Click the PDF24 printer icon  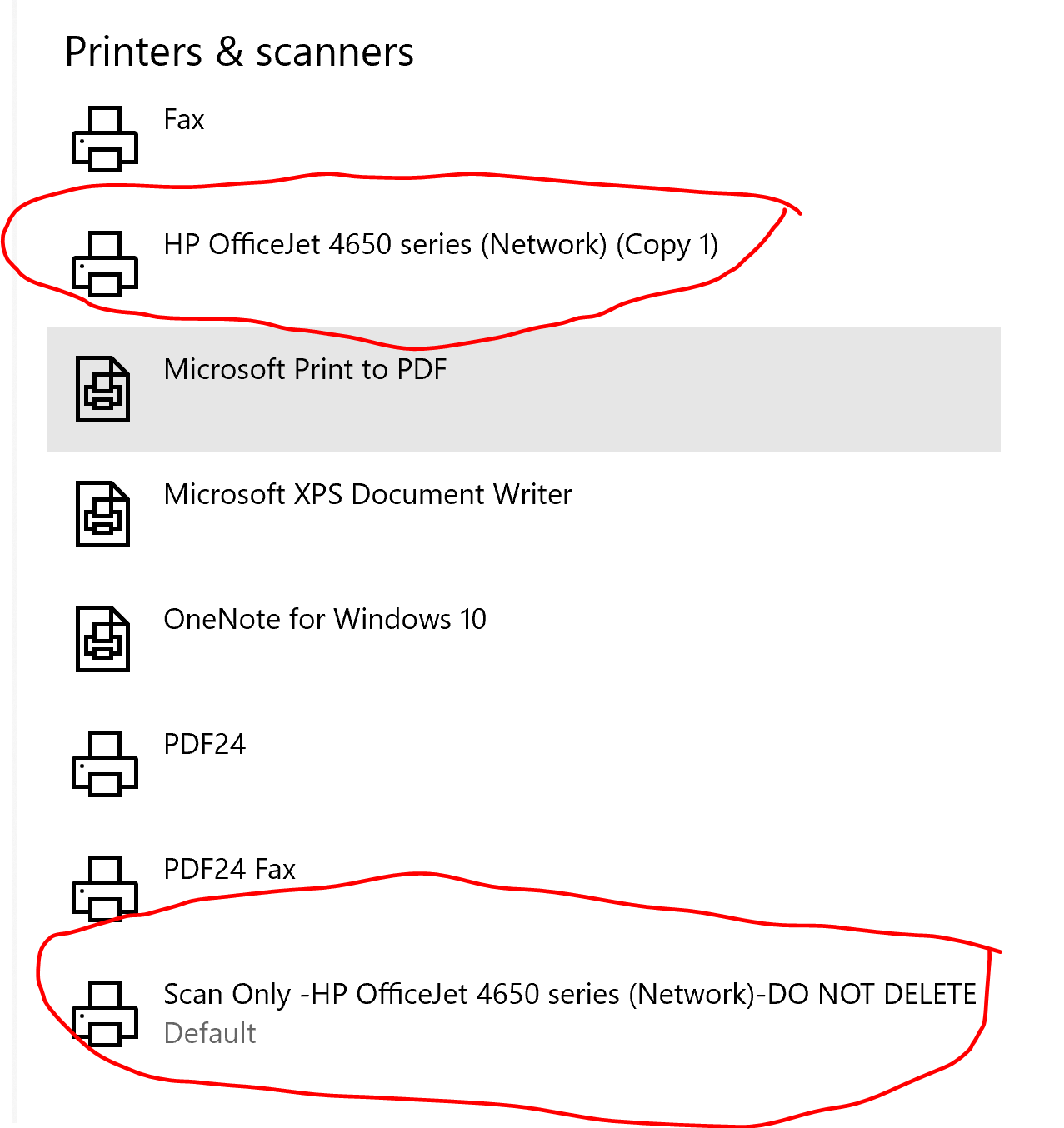(104, 764)
